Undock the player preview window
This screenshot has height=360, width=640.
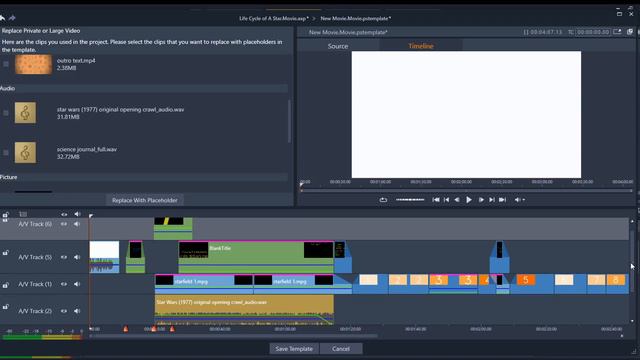pos(617,32)
